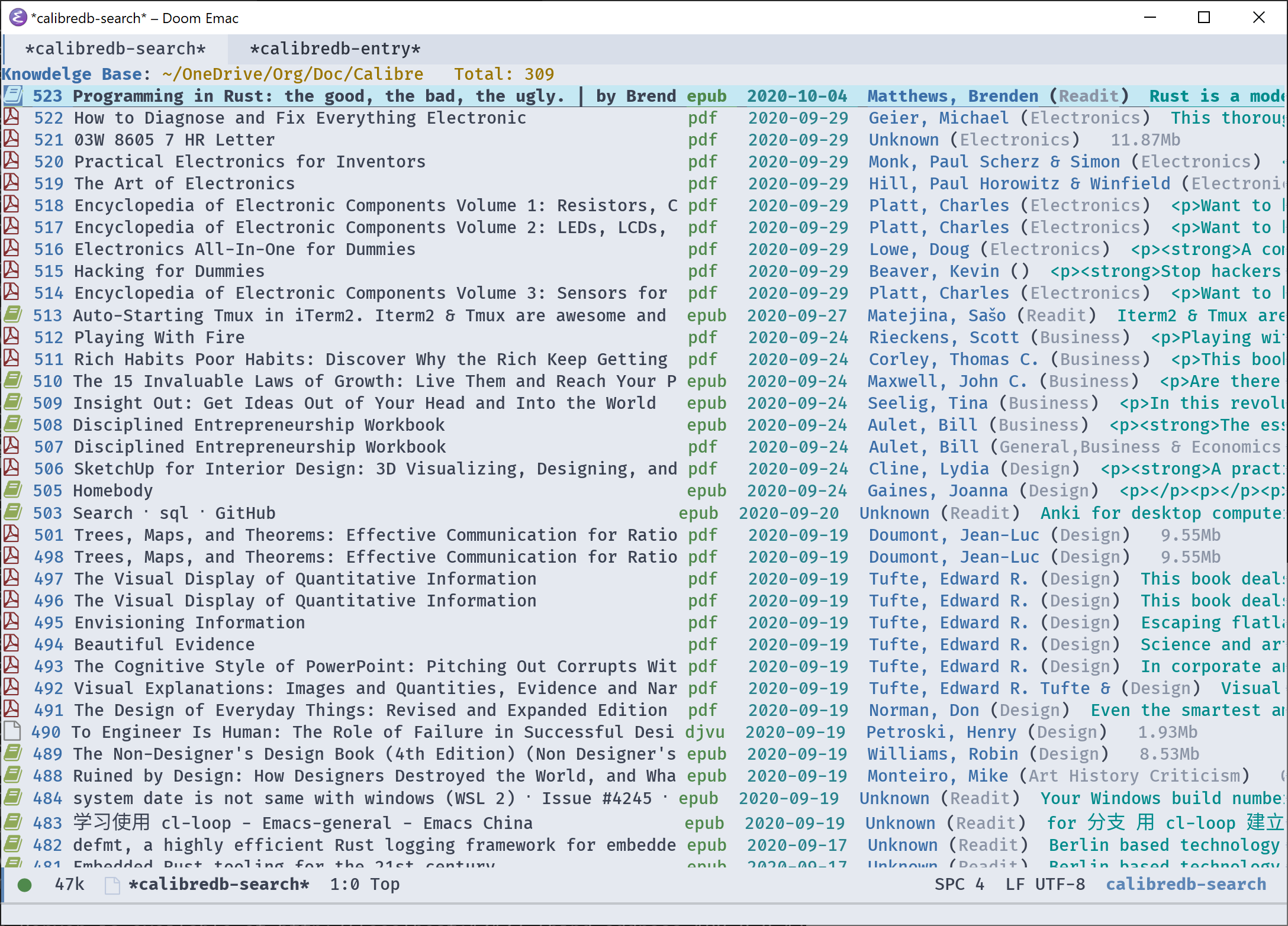
Task: Click EPUB book icon beside Homebody entry
Action: pyautogui.click(x=12, y=490)
